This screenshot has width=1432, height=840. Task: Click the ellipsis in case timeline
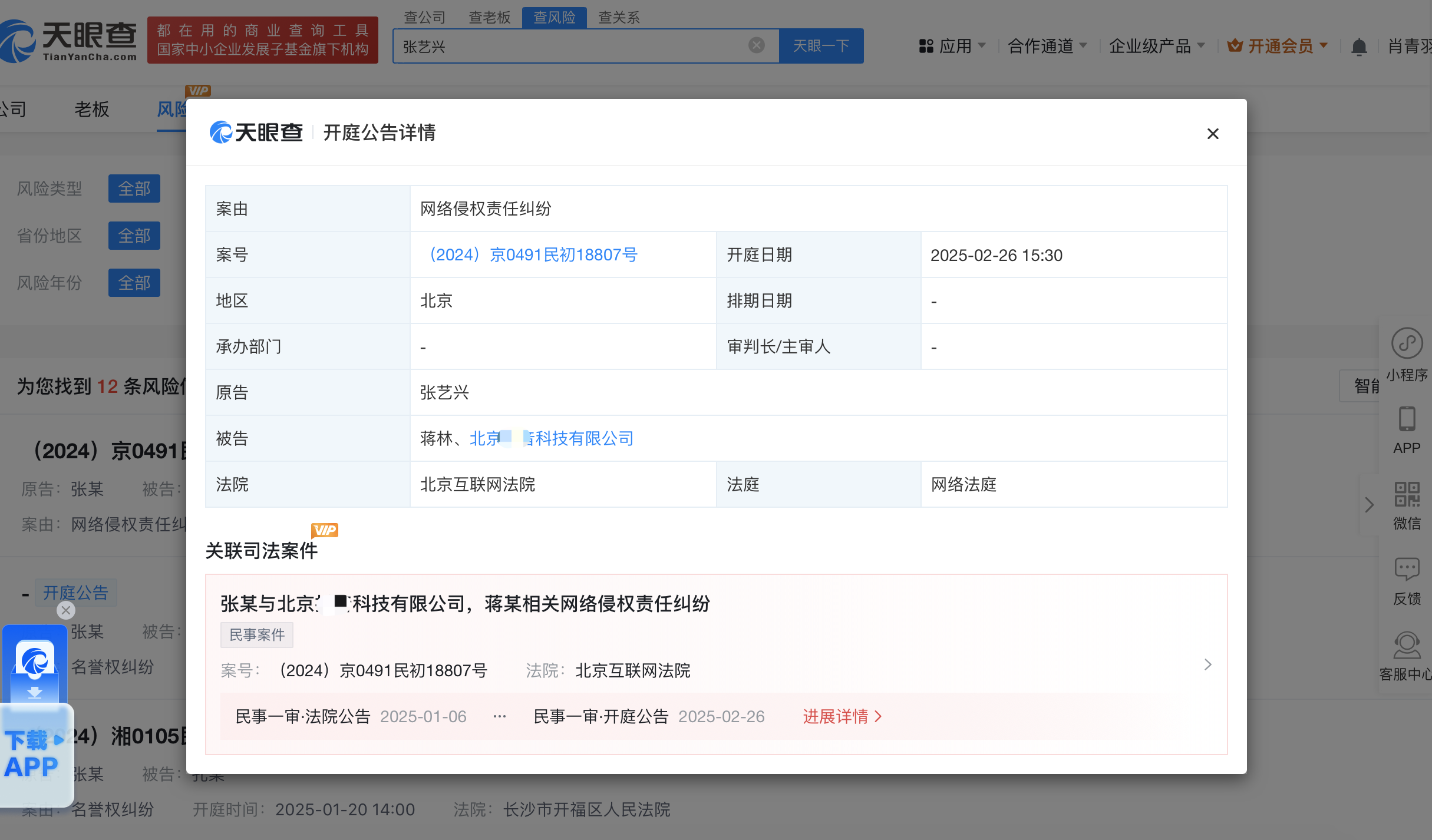[x=500, y=716]
